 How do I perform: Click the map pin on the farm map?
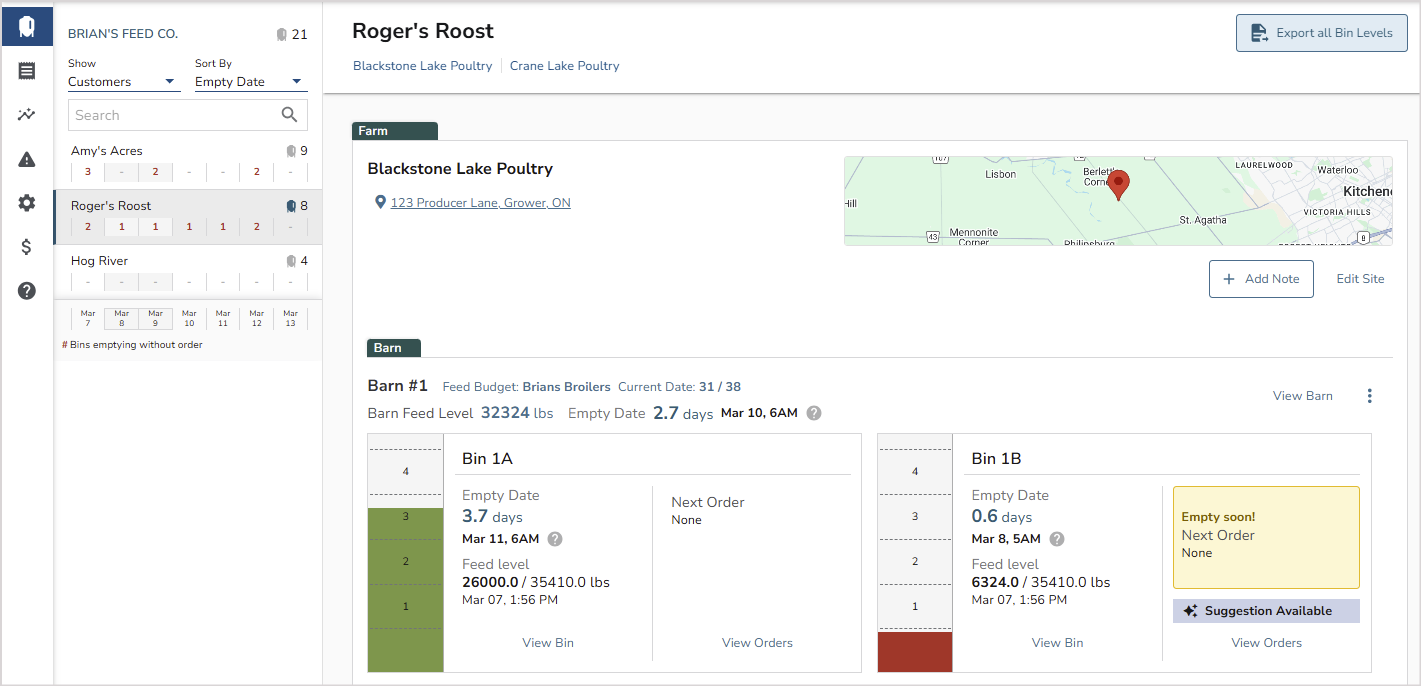1118,183
